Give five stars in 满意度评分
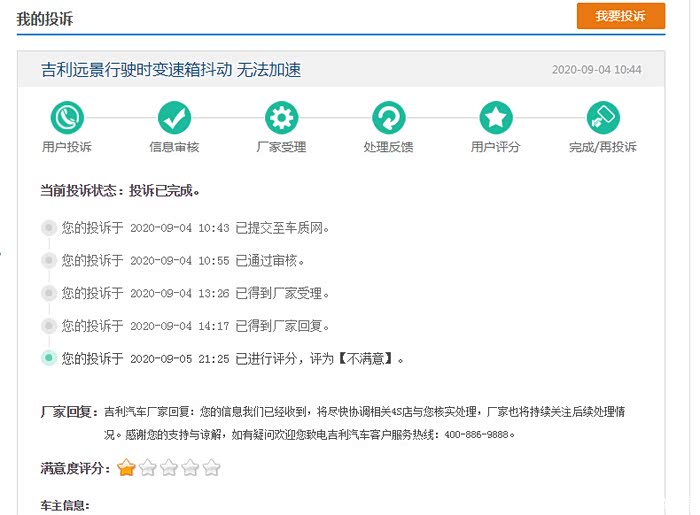Image resolution: width=700 pixels, height=515 pixels. point(211,467)
